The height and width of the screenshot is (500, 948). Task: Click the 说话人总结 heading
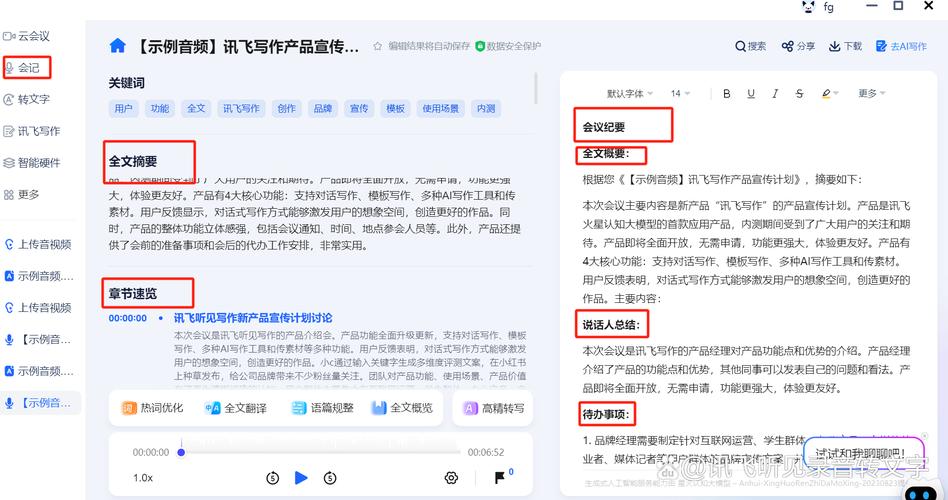[x=611, y=325]
